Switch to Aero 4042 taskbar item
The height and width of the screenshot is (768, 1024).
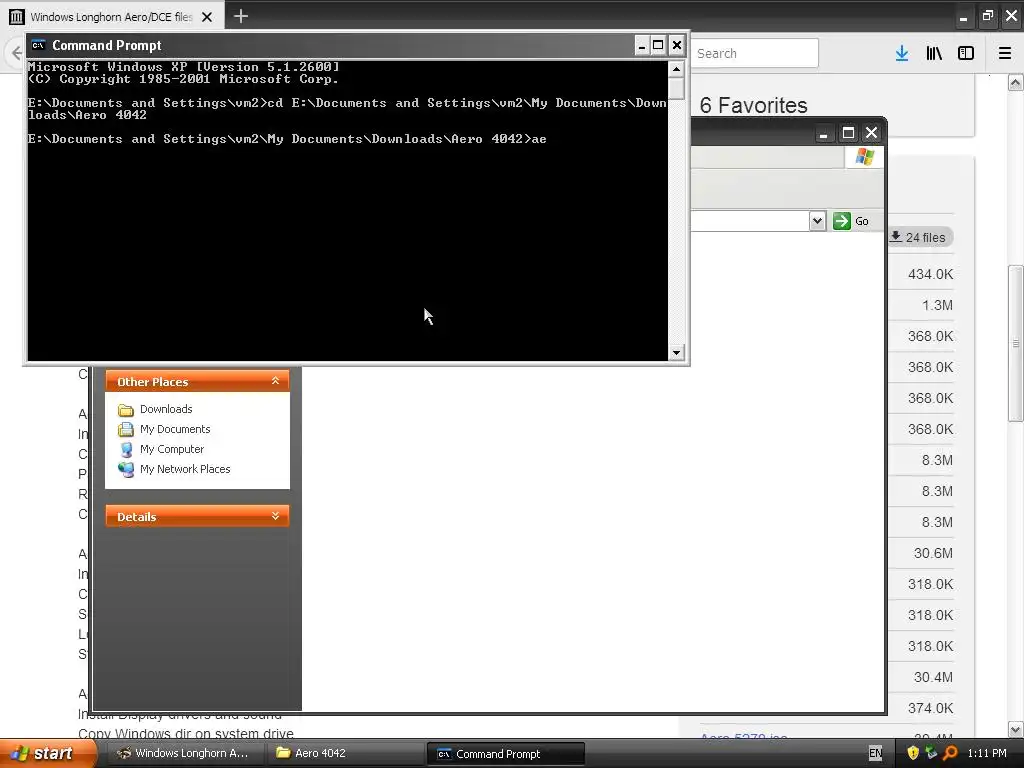coord(344,753)
